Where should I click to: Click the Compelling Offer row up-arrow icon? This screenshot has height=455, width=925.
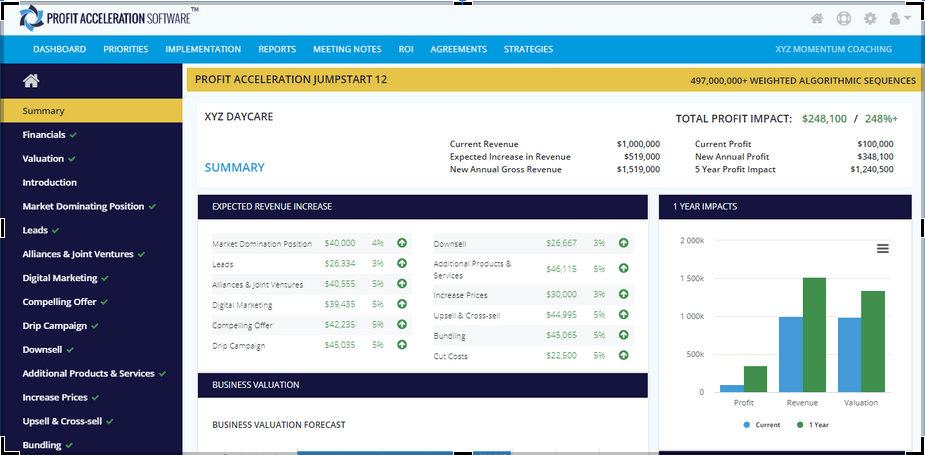click(x=402, y=324)
